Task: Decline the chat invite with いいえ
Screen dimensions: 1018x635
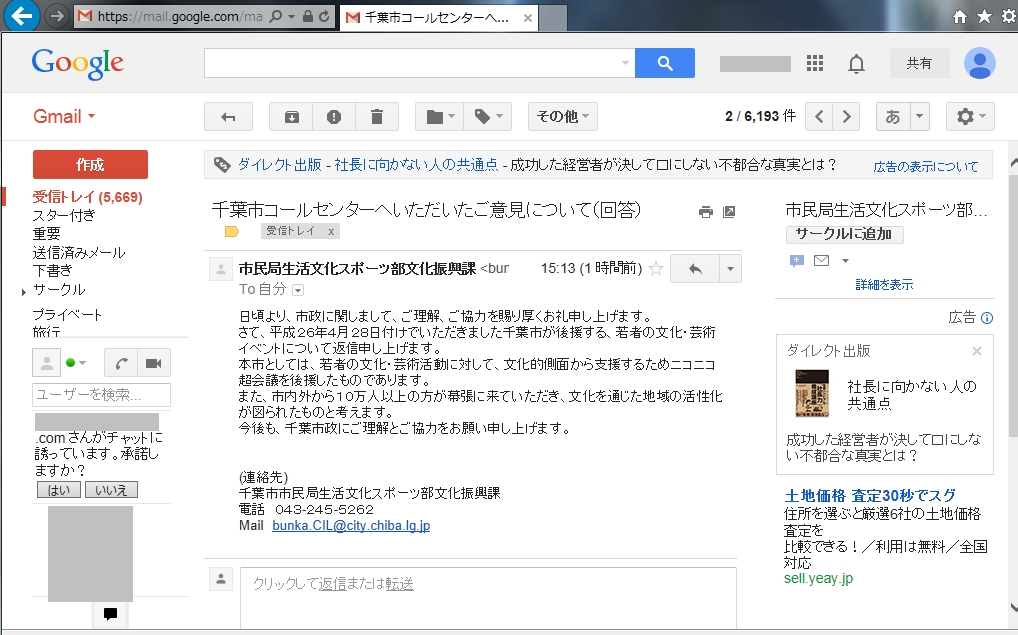Action: point(111,490)
